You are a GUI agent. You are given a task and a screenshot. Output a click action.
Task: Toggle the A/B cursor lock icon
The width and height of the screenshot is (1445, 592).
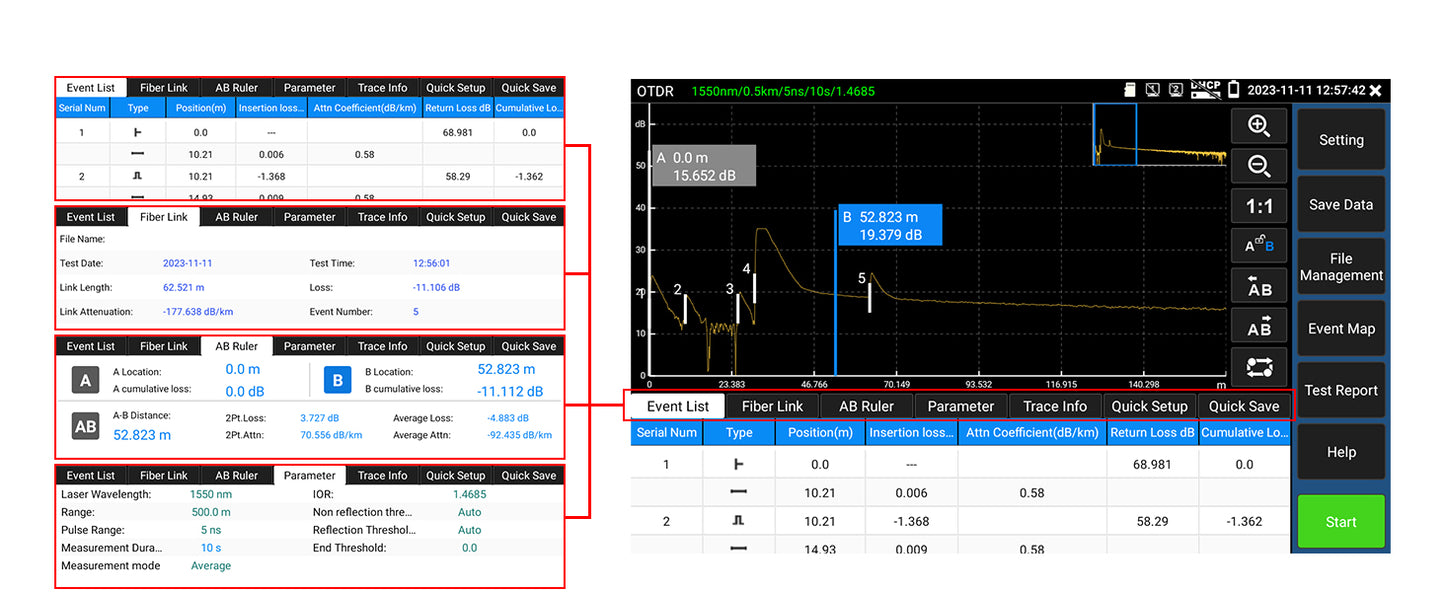point(1259,246)
